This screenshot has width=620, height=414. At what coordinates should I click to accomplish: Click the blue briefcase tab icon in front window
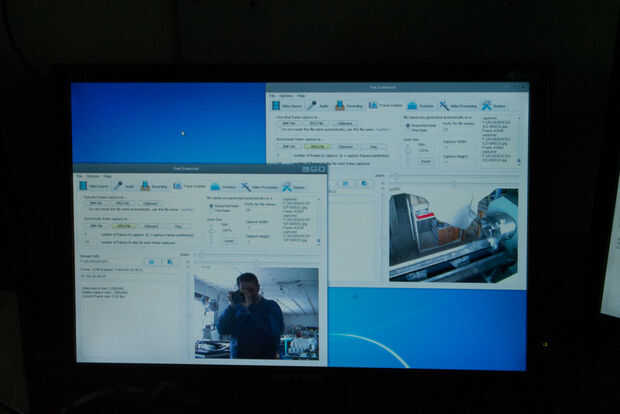click(215, 186)
